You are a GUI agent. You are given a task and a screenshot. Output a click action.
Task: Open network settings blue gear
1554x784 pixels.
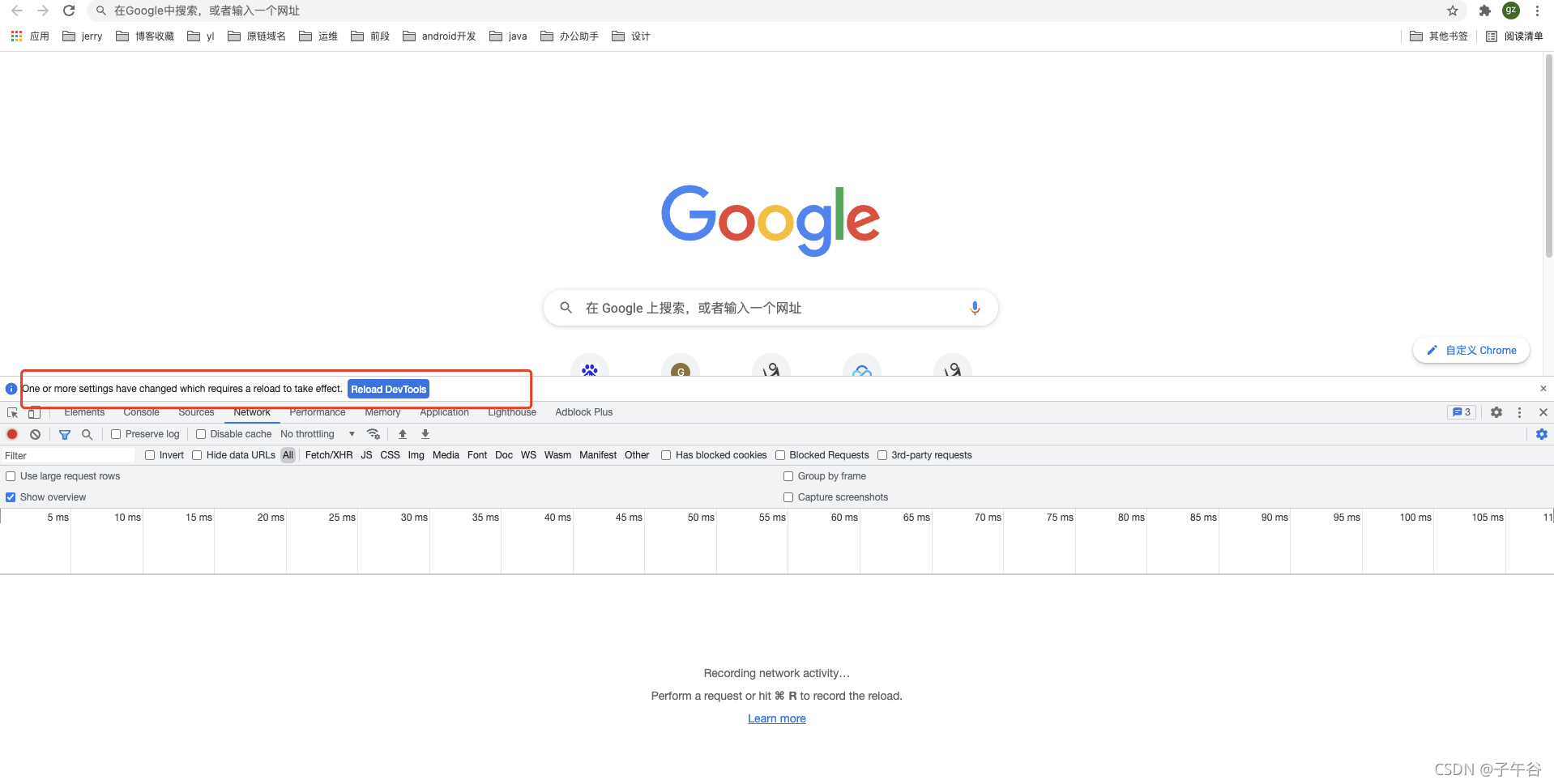pos(1541,434)
